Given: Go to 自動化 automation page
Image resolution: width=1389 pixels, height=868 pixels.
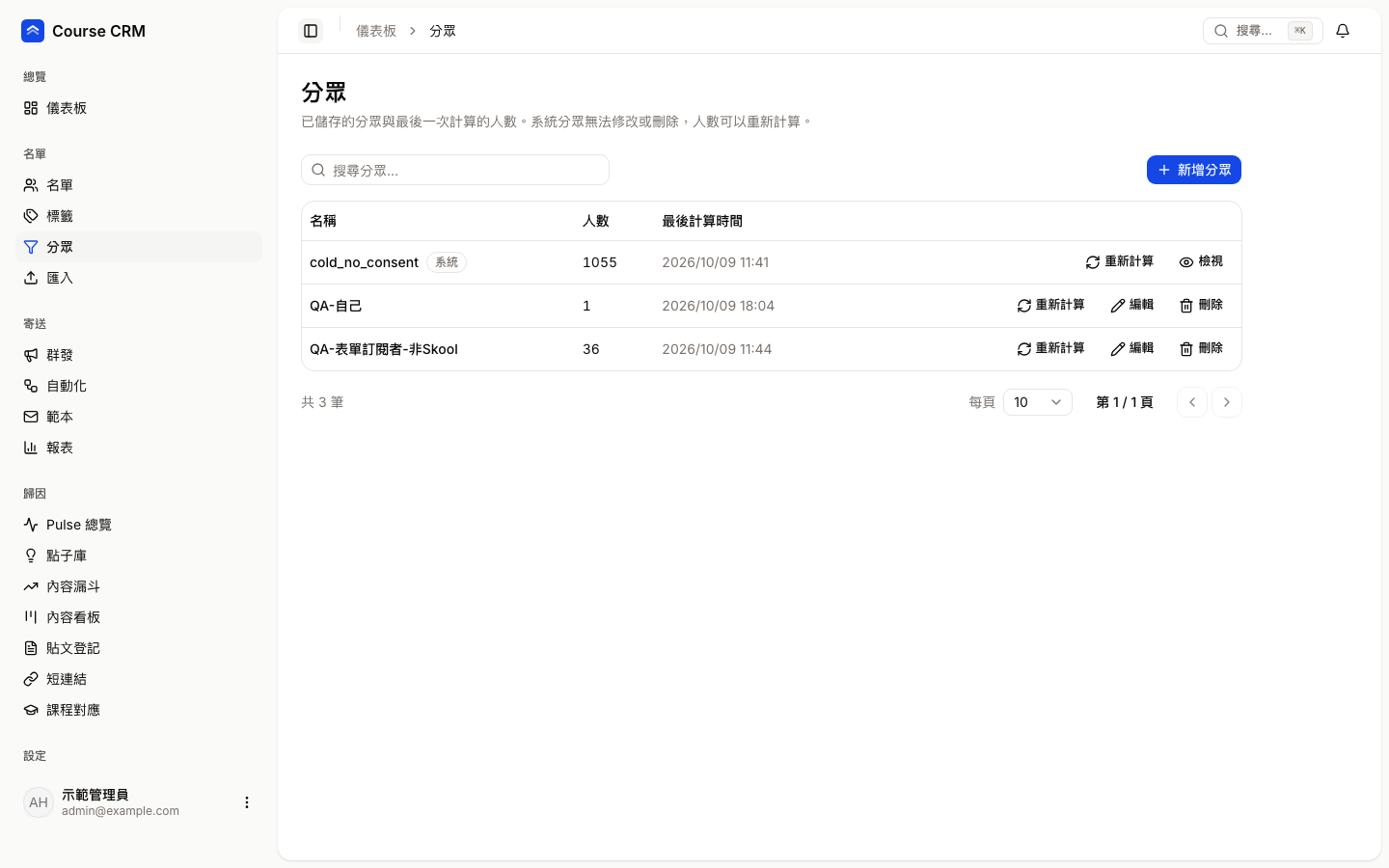Looking at the screenshot, I should pyautogui.click(x=139, y=386).
